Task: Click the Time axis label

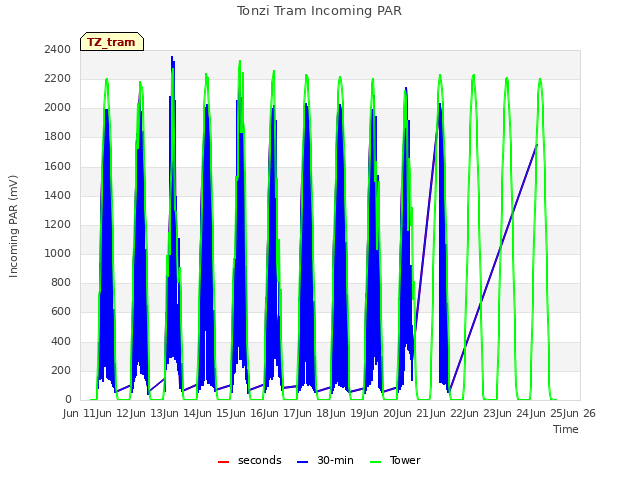Action: [x=566, y=429]
